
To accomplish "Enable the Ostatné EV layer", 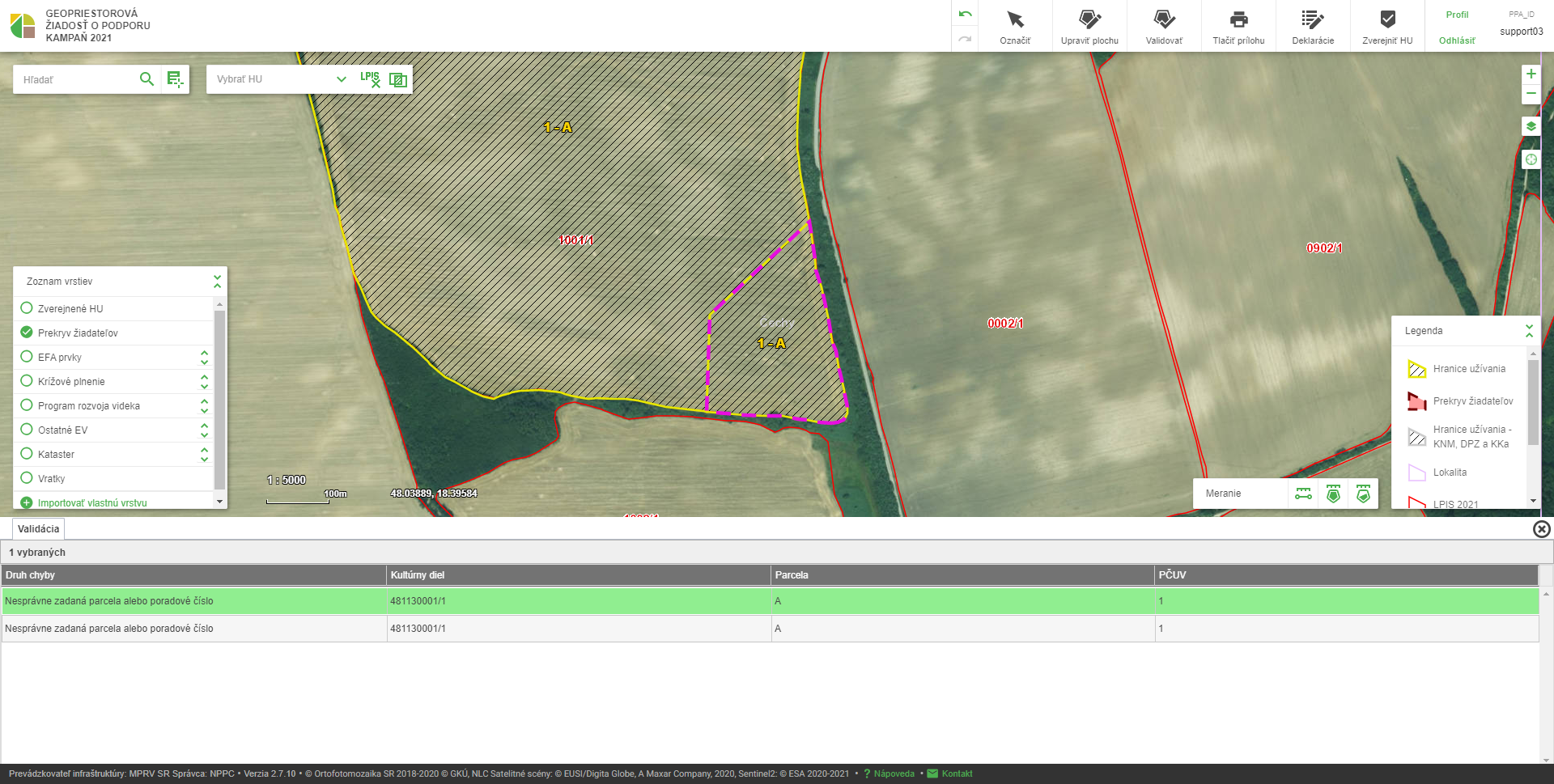I will [27, 430].
